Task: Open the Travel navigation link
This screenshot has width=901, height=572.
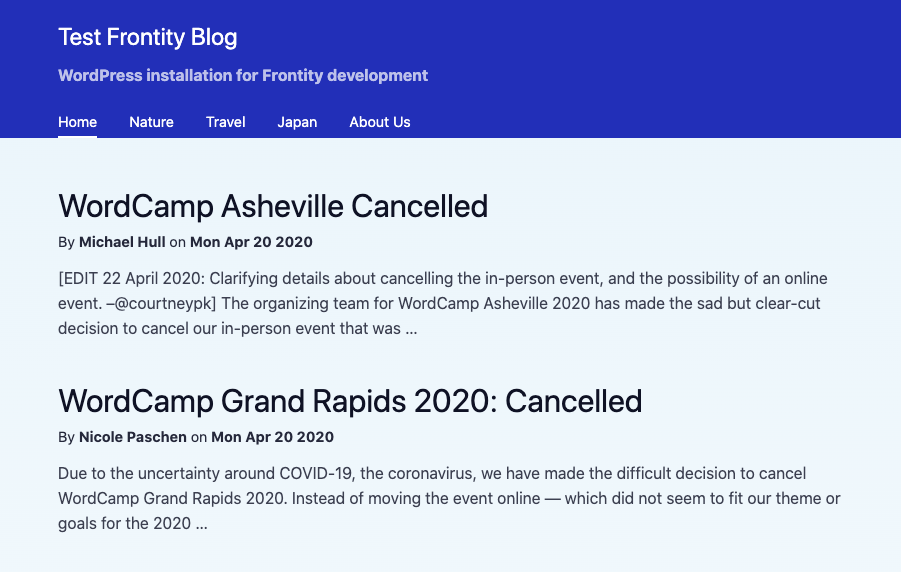Action: (x=225, y=122)
